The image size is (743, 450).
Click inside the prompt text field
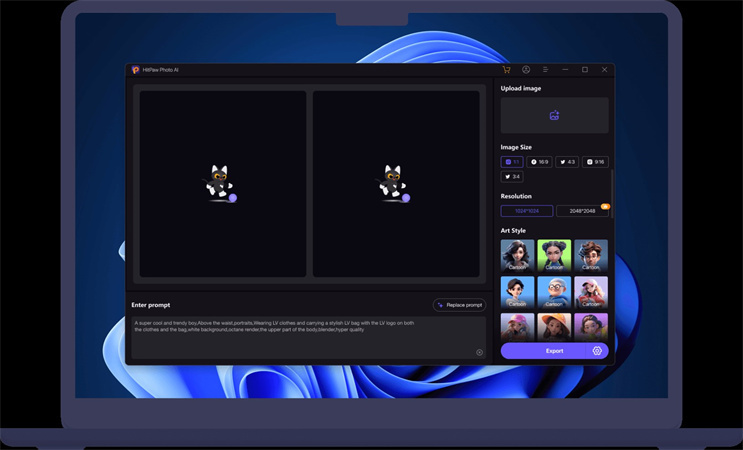(x=300, y=338)
